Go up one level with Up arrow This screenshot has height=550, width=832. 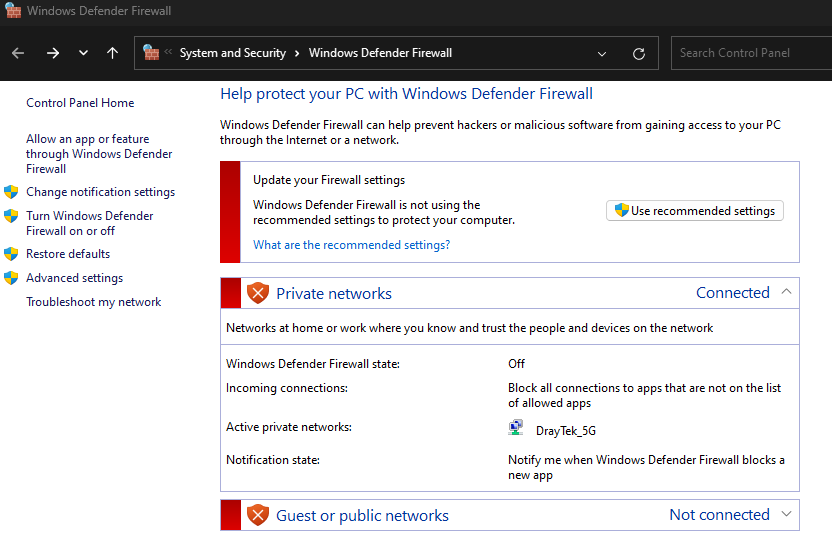click(112, 53)
